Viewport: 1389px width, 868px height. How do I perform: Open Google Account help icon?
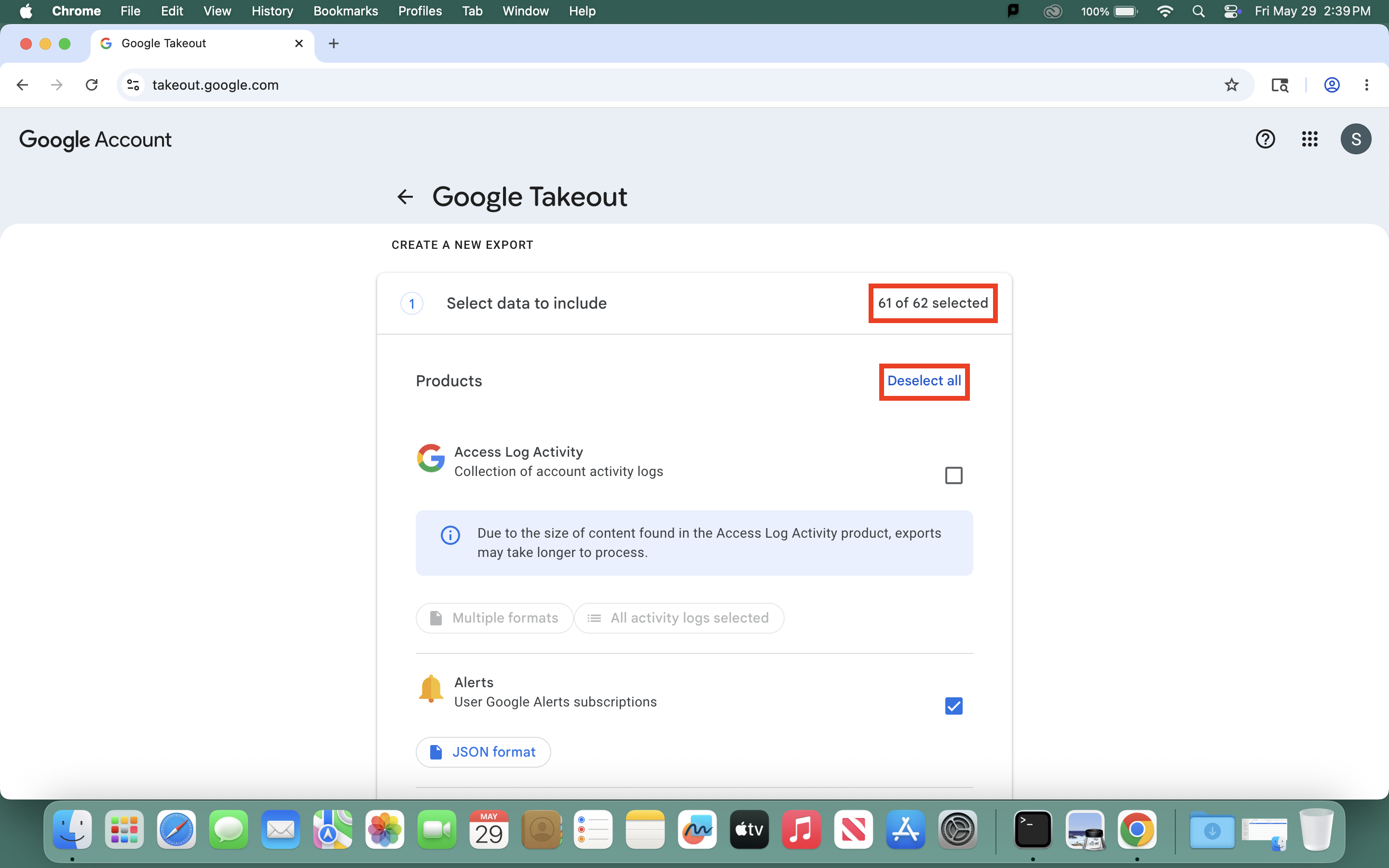tap(1265, 139)
